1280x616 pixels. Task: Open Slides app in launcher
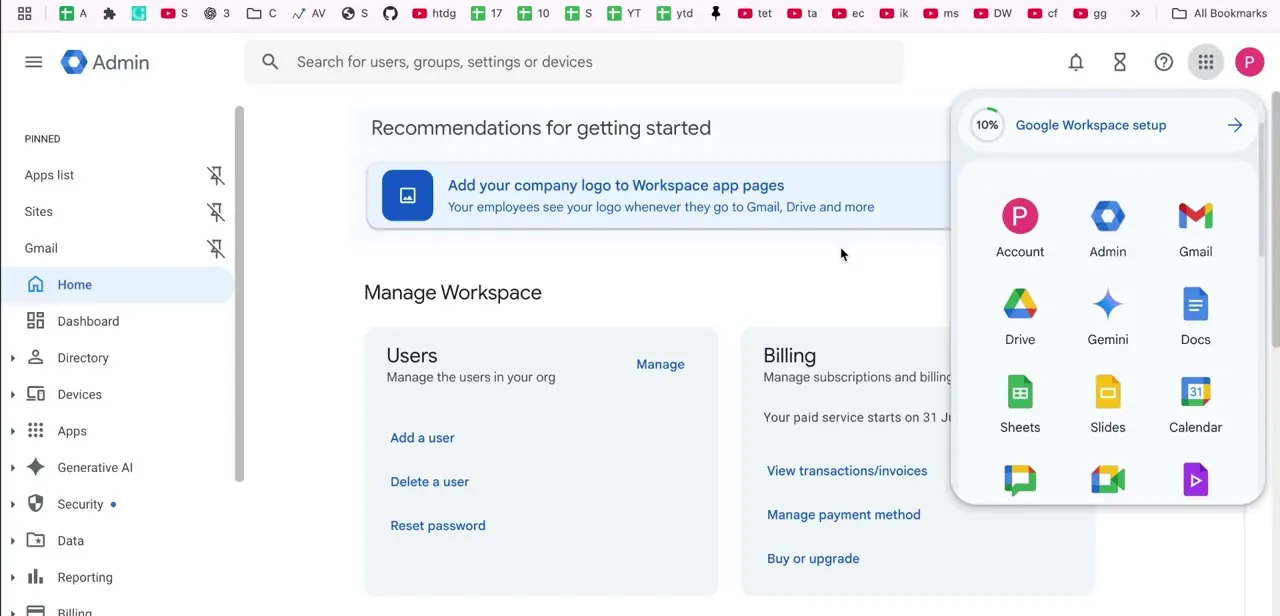pos(1108,405)
